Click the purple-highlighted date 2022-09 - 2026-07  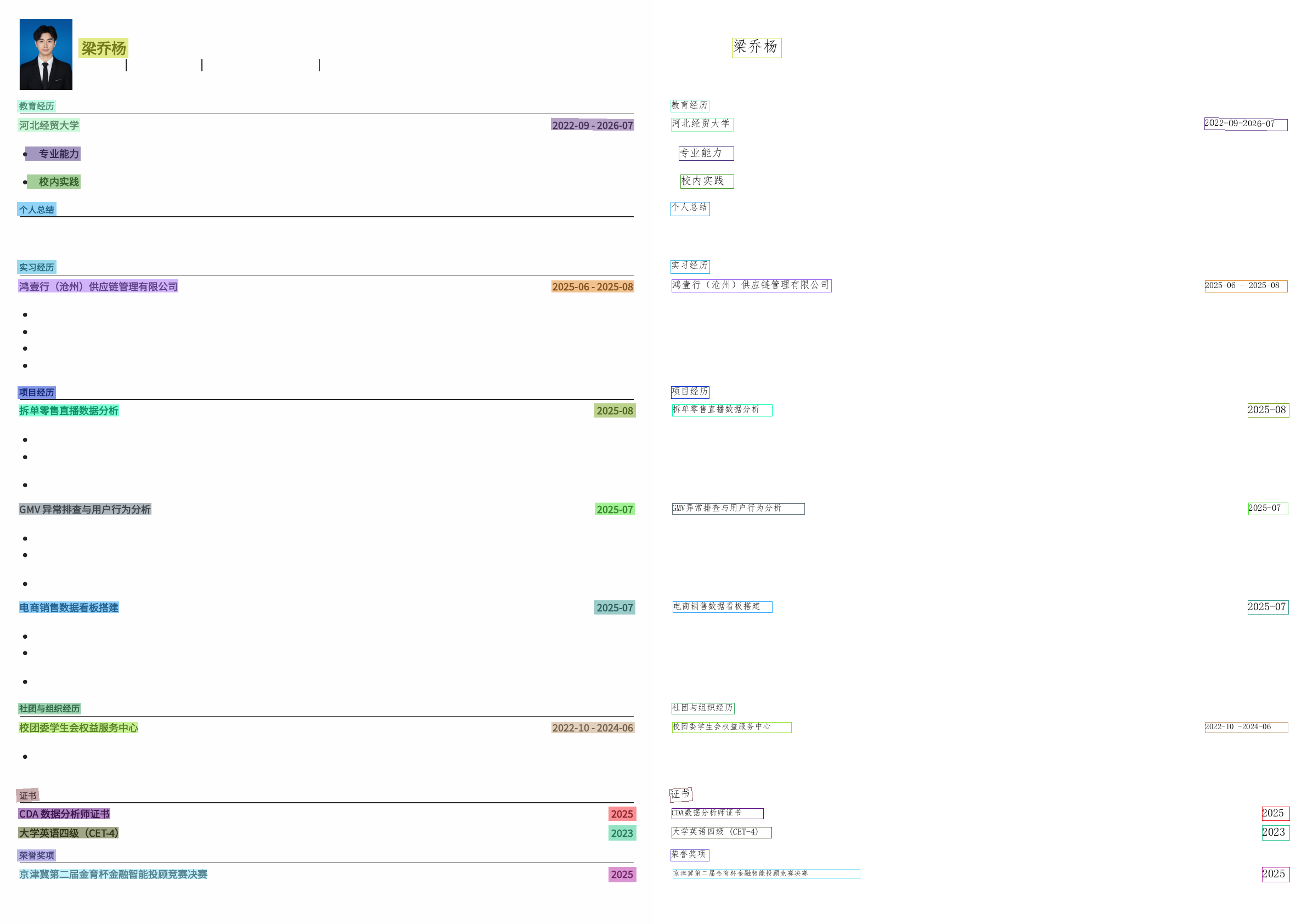(592, 125)
